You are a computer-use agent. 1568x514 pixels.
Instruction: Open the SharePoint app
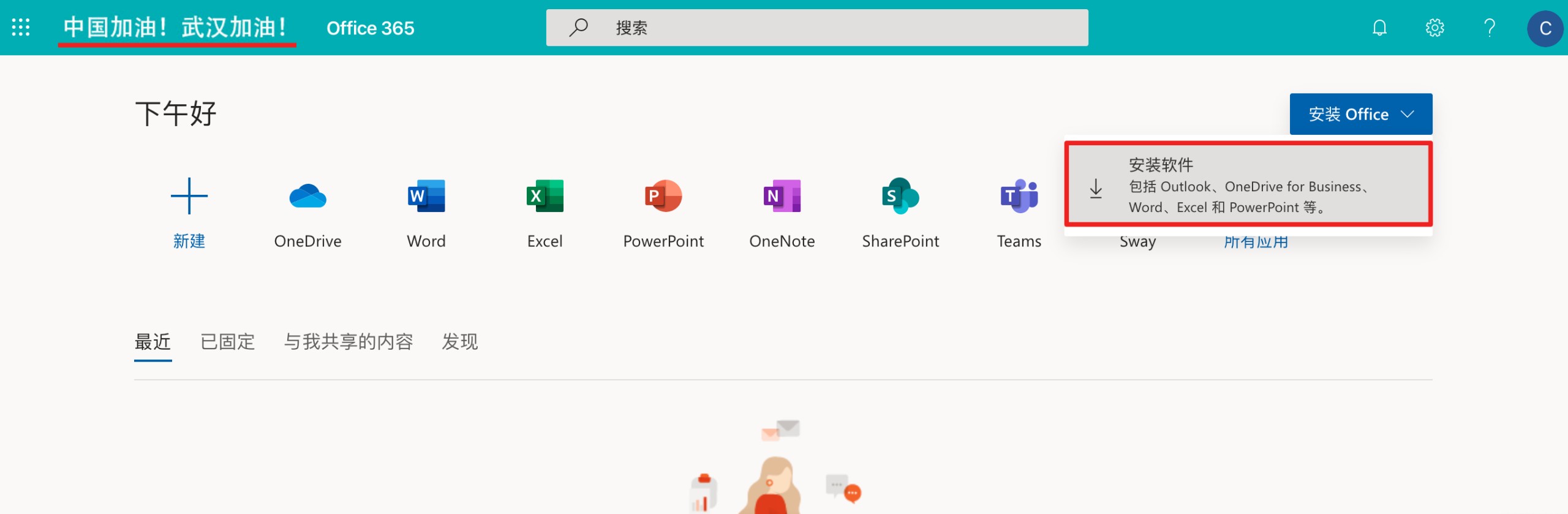pyautogui.click(x=900, y=197)
